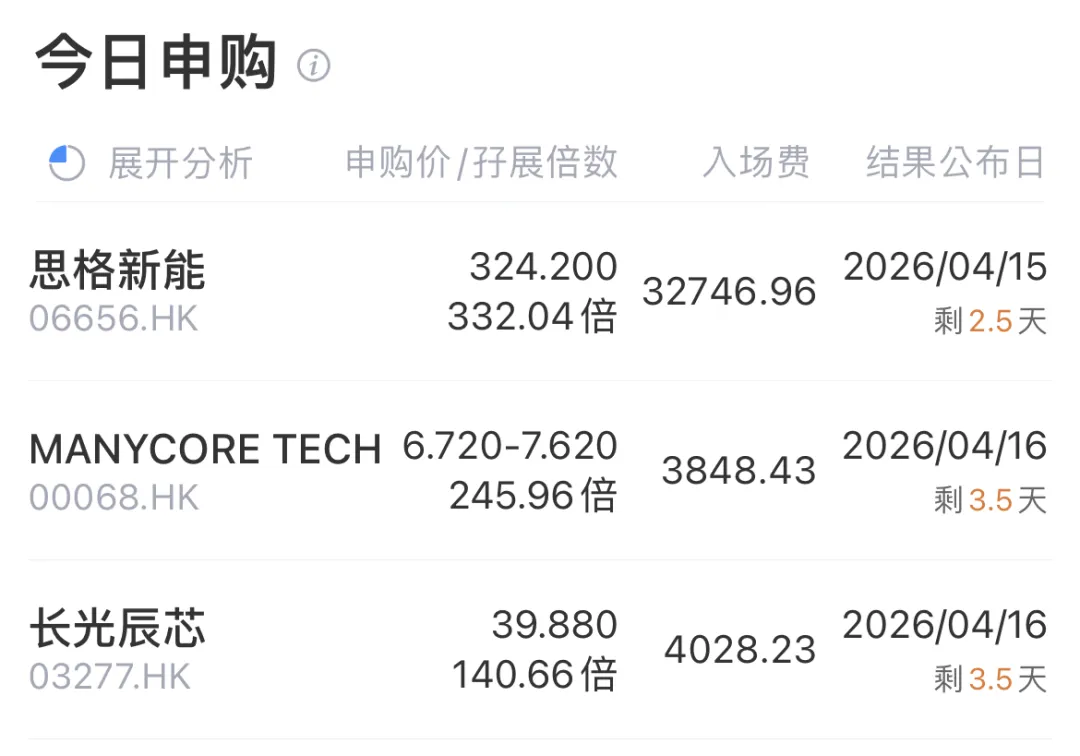This screenshot has height=756, width=1080.
Task: Click MANYCORE TECH entry fee 3848.43
Action: click(739, 471)
